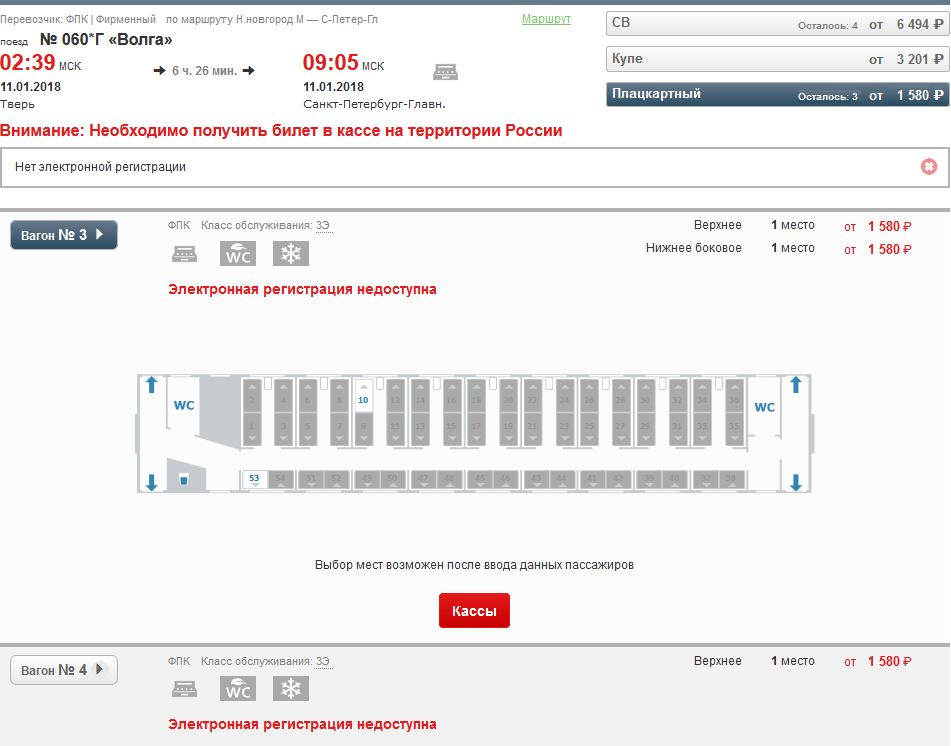Screen dimensions: 951x746
Task: Click the WC icon in wagon 4
Action: click(x=238, y=689)
